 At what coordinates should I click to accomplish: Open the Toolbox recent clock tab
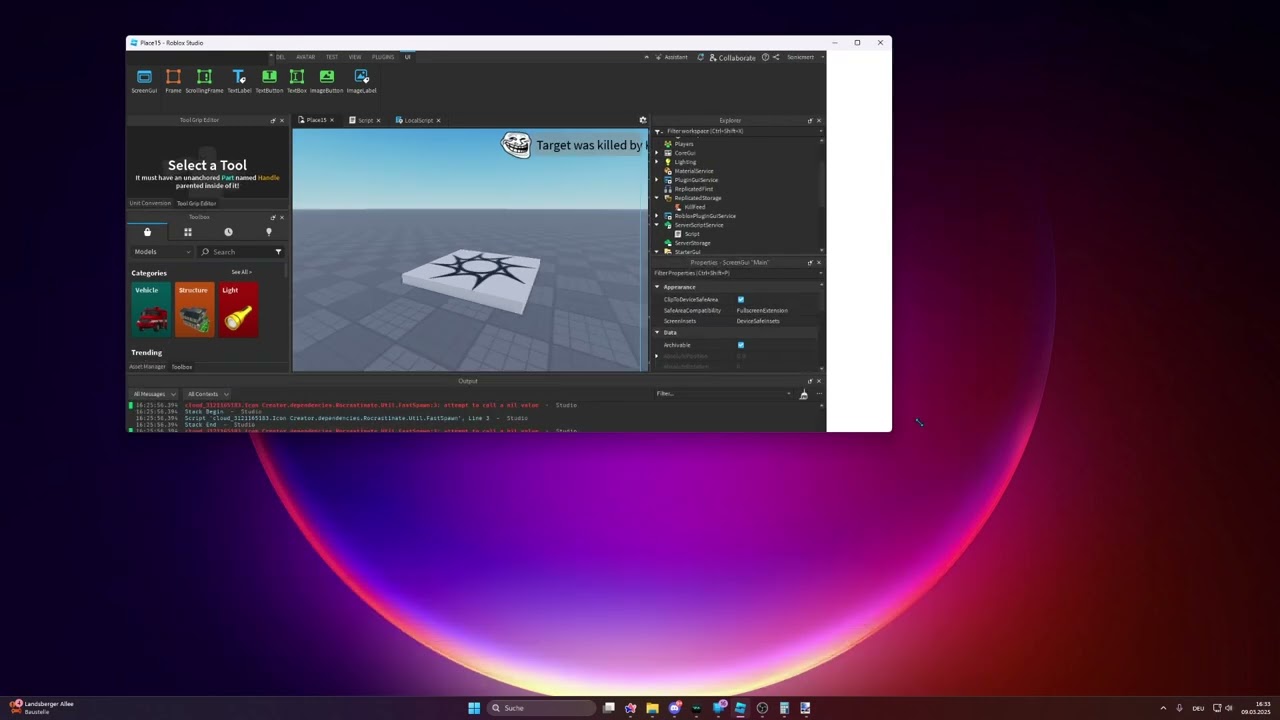coord(228,232)
